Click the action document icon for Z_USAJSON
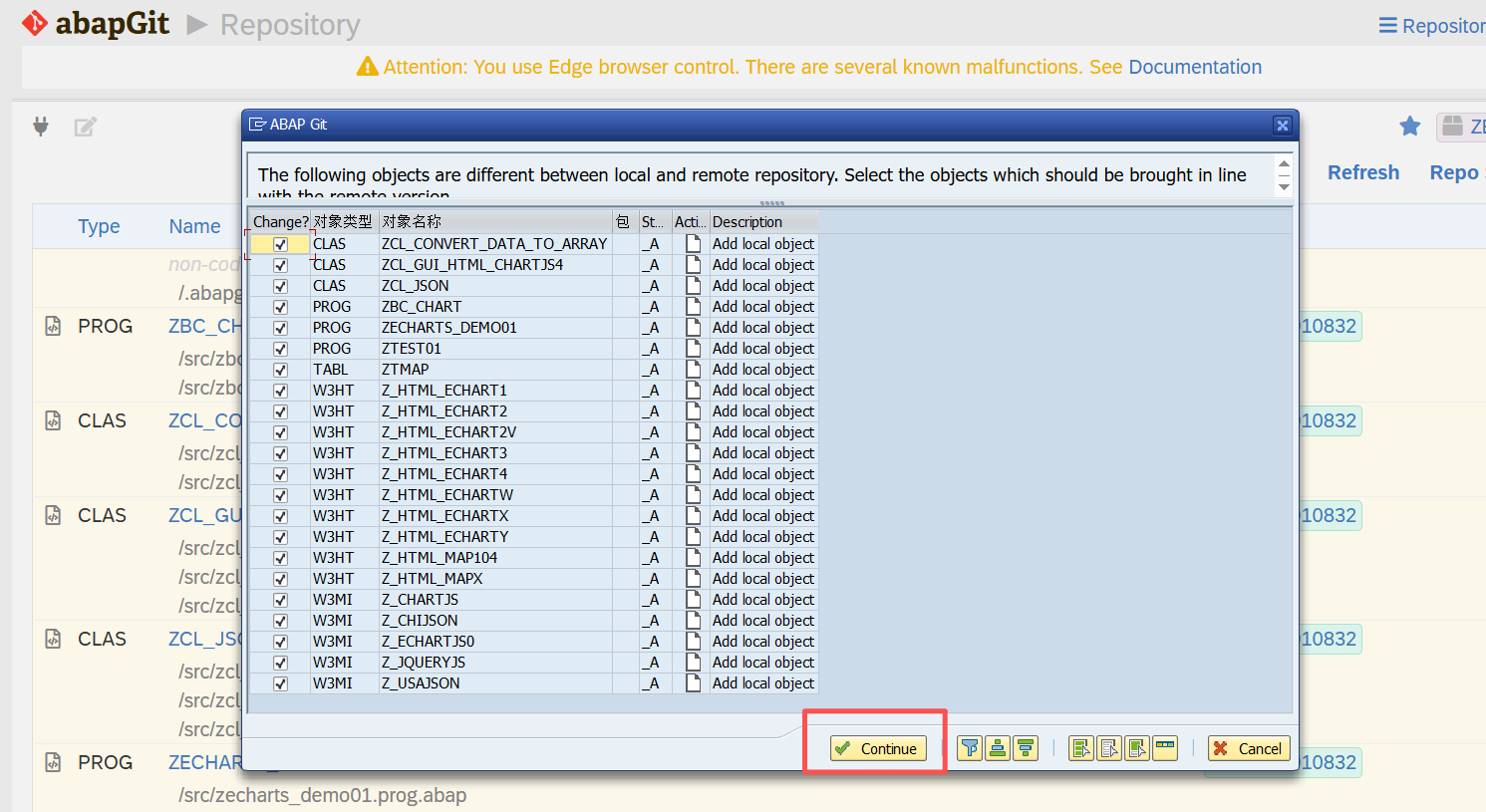Viewport: 1486px width, 812px height. (693, 683)
